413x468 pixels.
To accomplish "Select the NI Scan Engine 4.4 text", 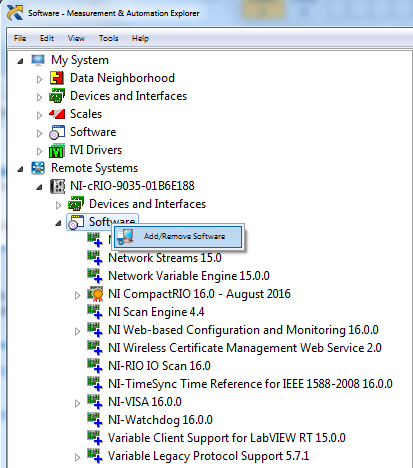I will pos(156,312).
